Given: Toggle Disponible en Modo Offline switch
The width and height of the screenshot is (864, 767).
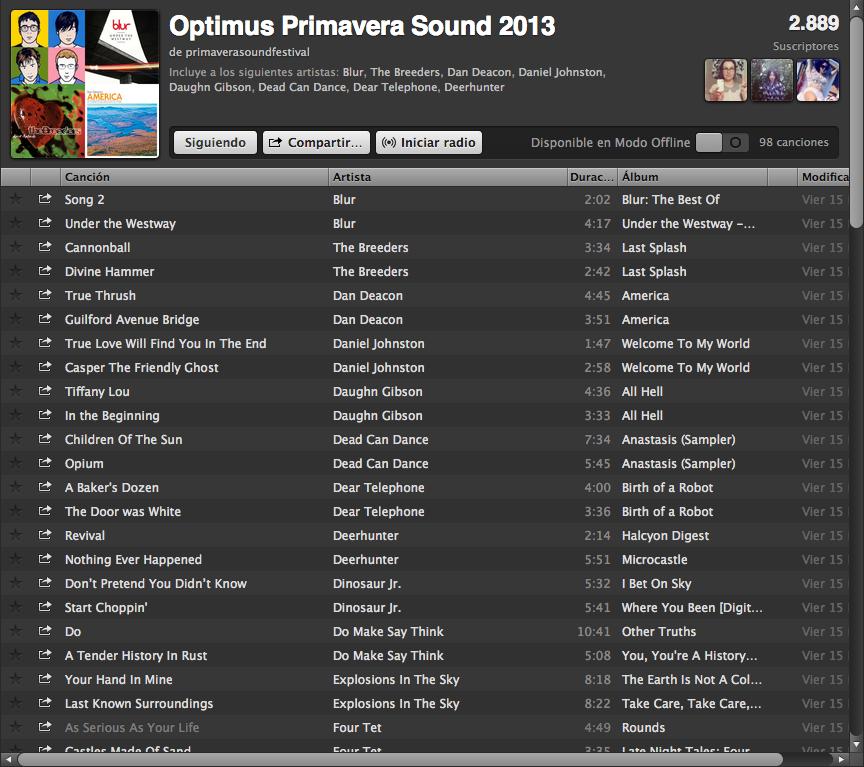Looking at the screenshot, I should 722,143.
